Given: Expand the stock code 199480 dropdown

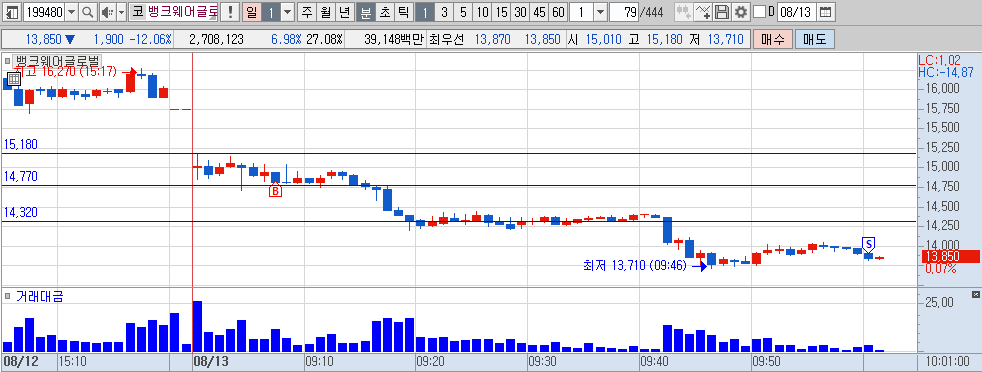Looking at the screenshot, I should click(71, 12).
